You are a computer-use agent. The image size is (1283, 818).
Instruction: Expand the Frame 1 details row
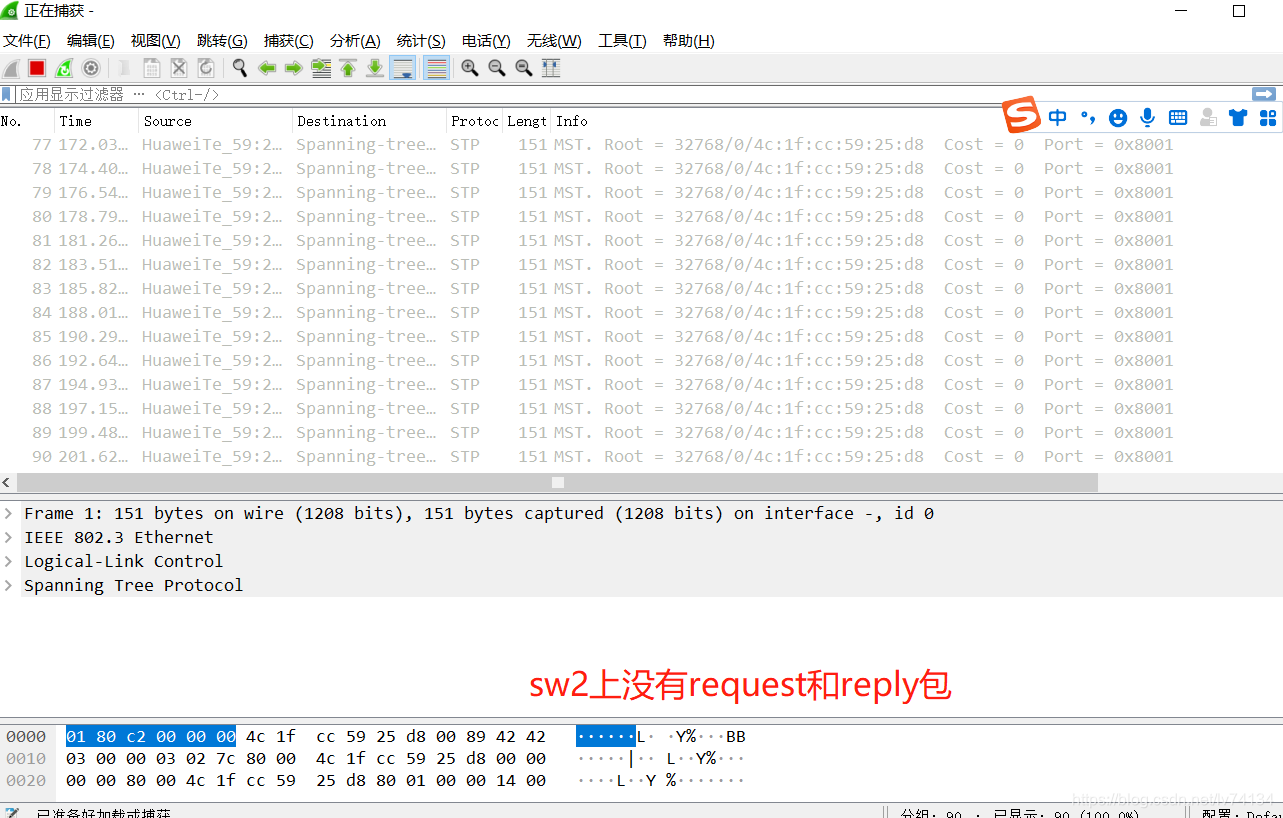click(8, 513)
